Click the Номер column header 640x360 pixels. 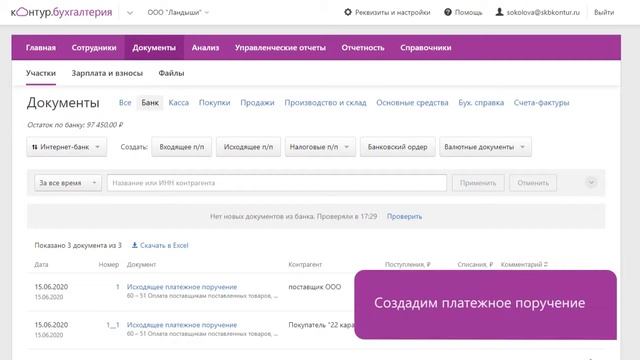coord(109,264)
